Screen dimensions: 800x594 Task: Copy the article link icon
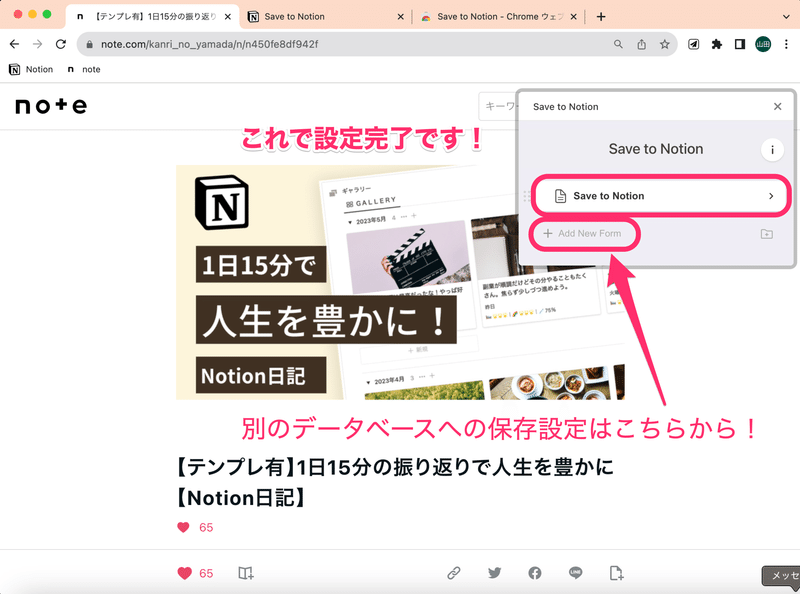tap(454, 573)
